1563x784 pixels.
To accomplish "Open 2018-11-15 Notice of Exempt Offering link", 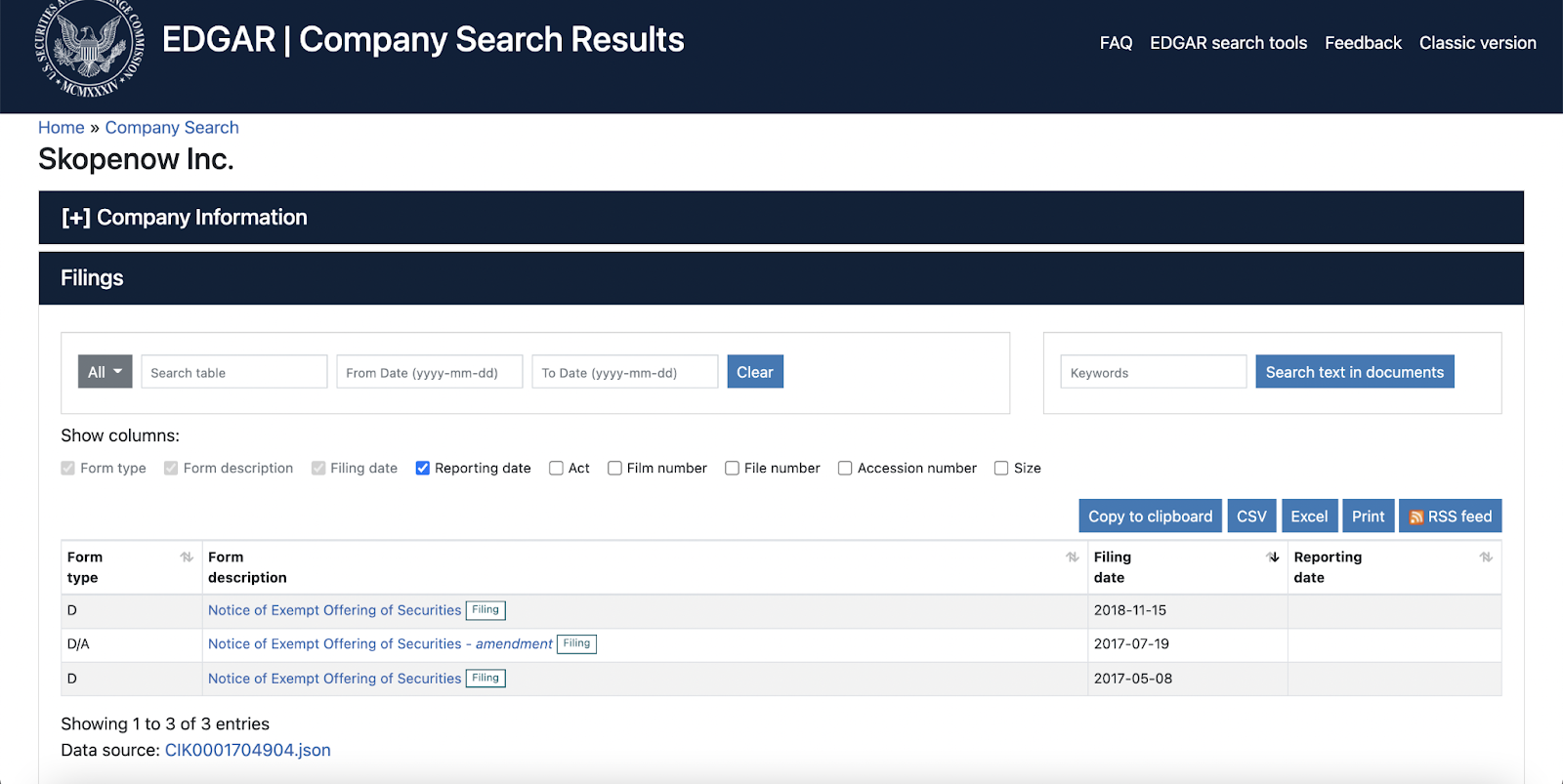I will [x=334, y=610].
